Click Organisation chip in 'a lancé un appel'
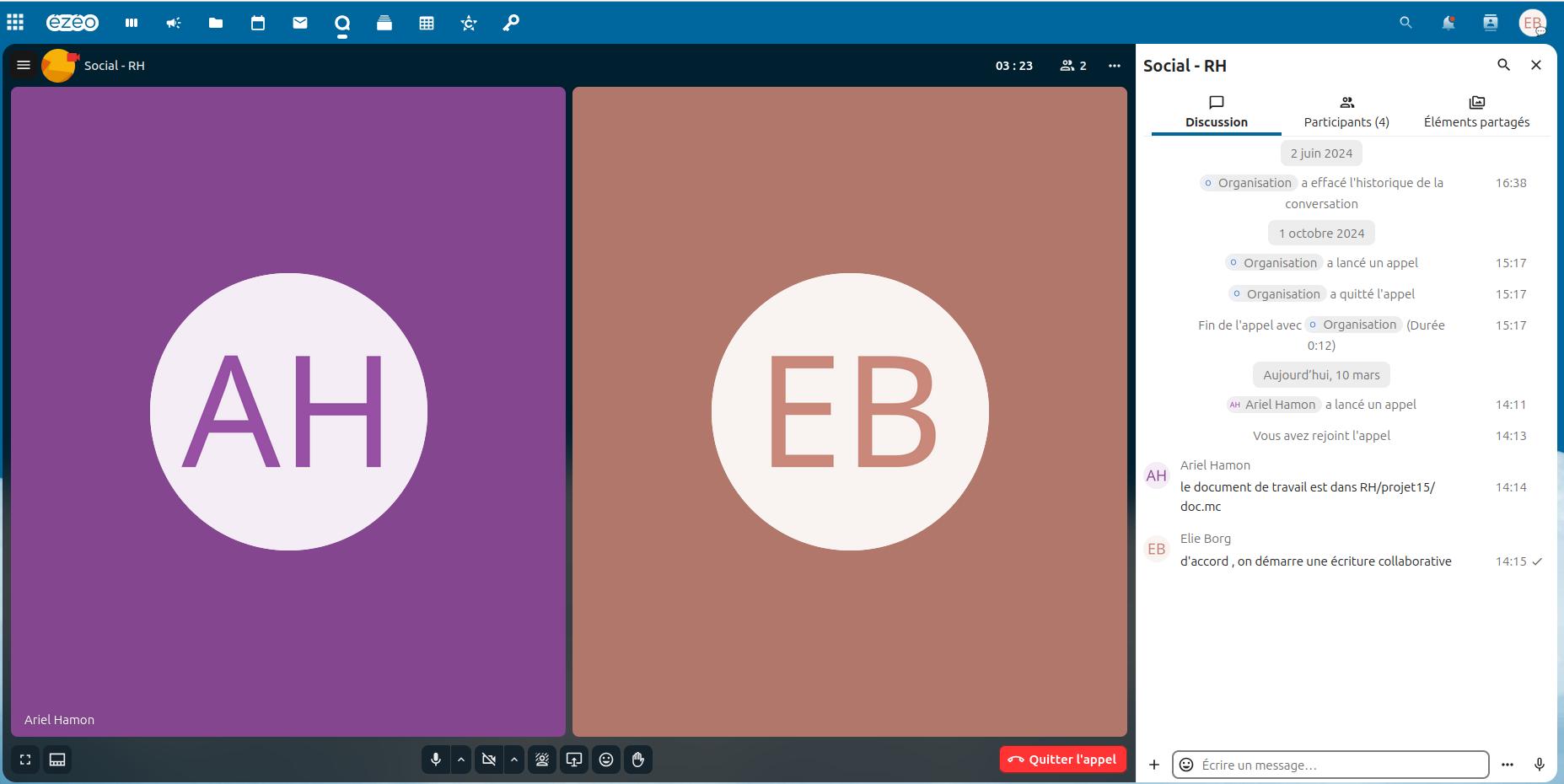 click(x=1273, y=263)
